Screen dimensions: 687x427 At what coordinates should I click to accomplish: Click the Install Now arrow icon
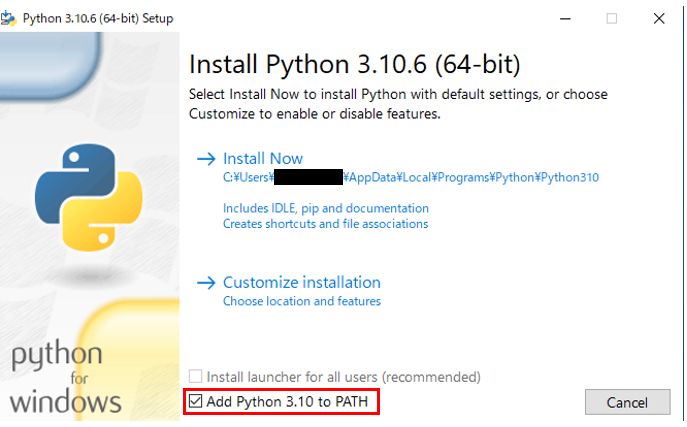coord(206,159)
